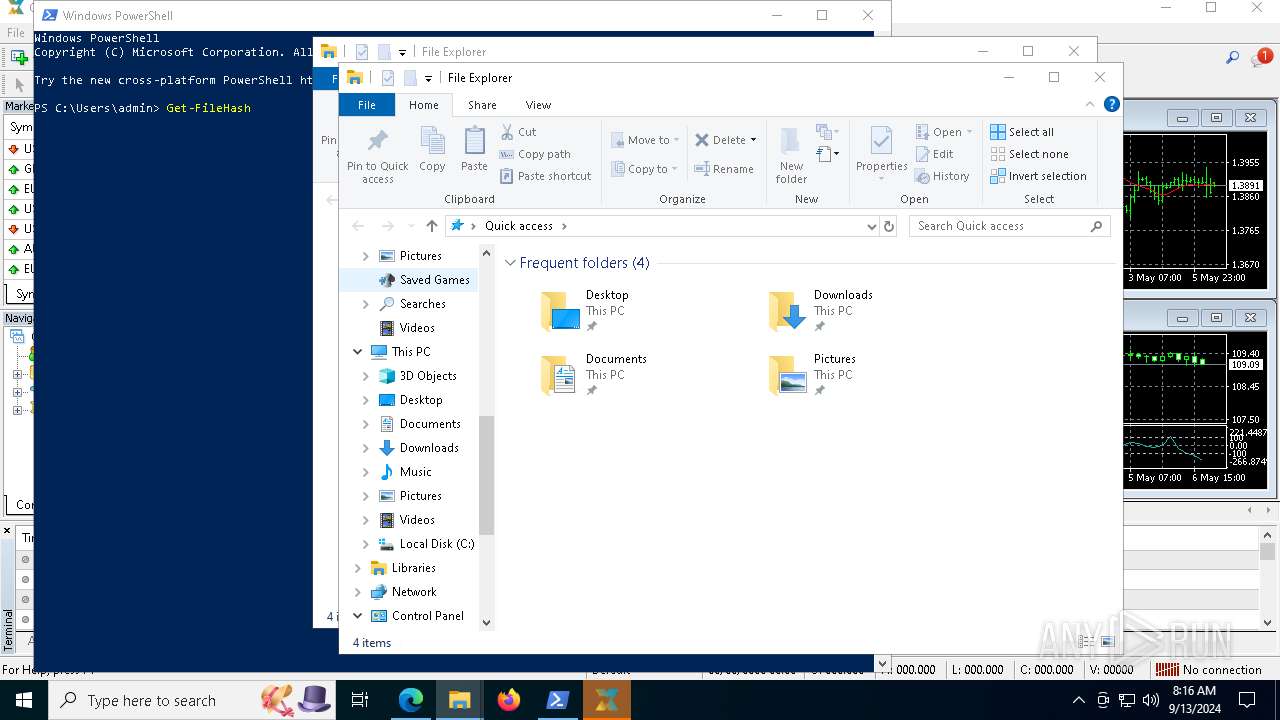The image size is (1280, 720).
Task: Click Paste shortcut in ribbon
Action: (x=546, y=176)
